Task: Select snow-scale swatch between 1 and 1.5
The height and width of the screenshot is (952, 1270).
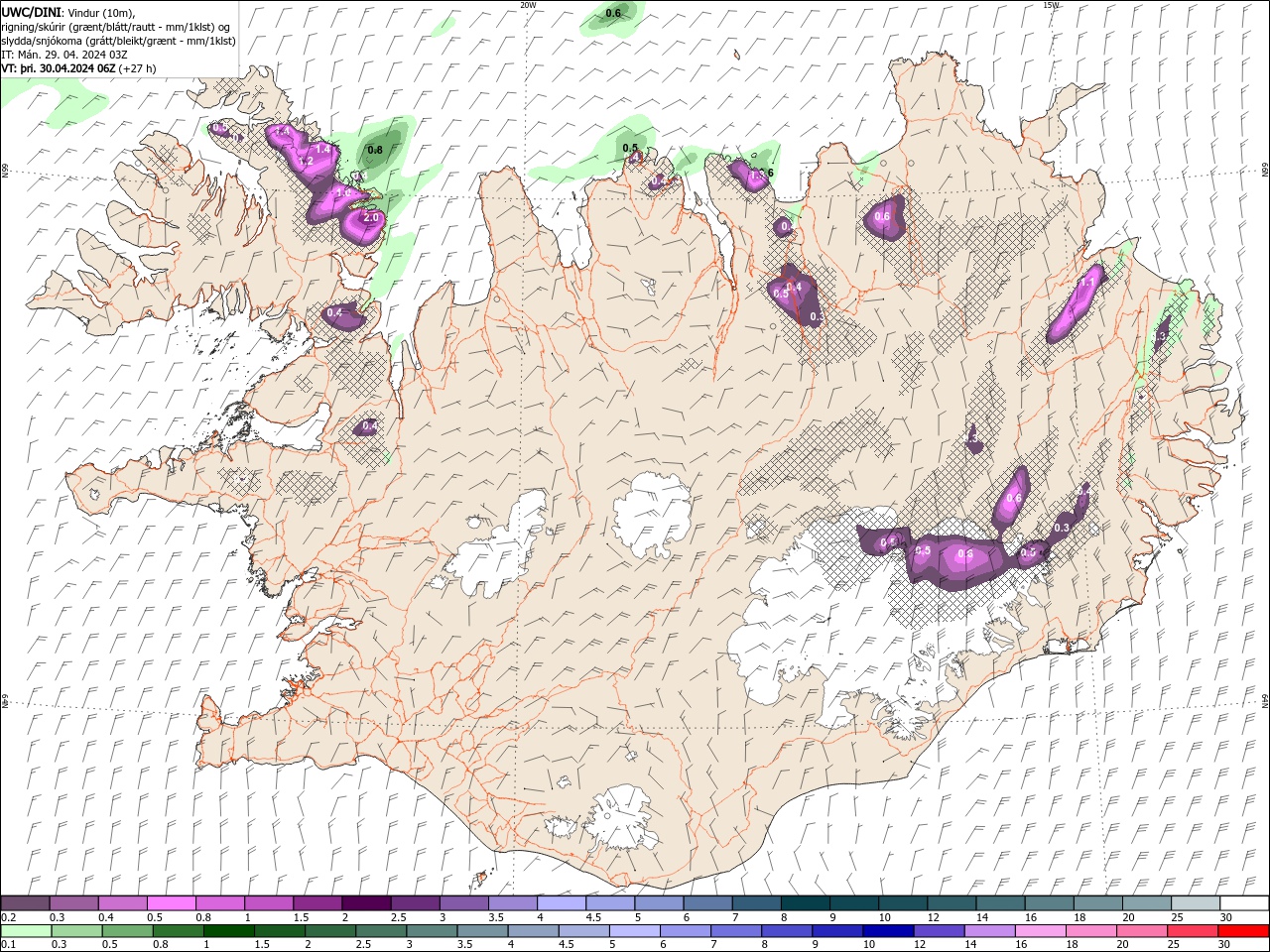Action: click(x=269, y=903)
